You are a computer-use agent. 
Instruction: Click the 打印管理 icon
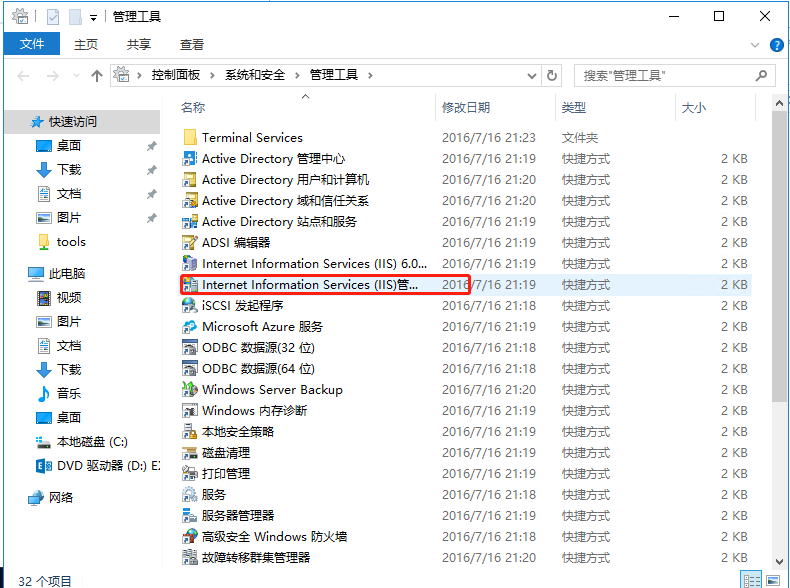[x=190, y=474]
